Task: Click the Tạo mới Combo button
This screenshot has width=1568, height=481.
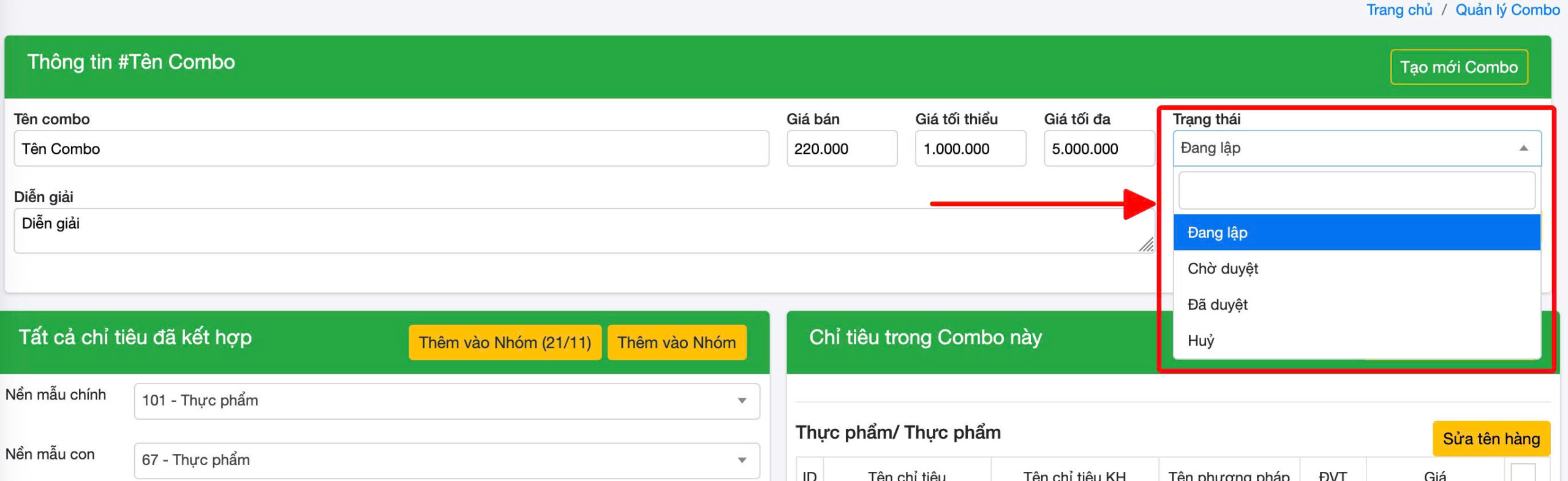Action: [1458, 67]
